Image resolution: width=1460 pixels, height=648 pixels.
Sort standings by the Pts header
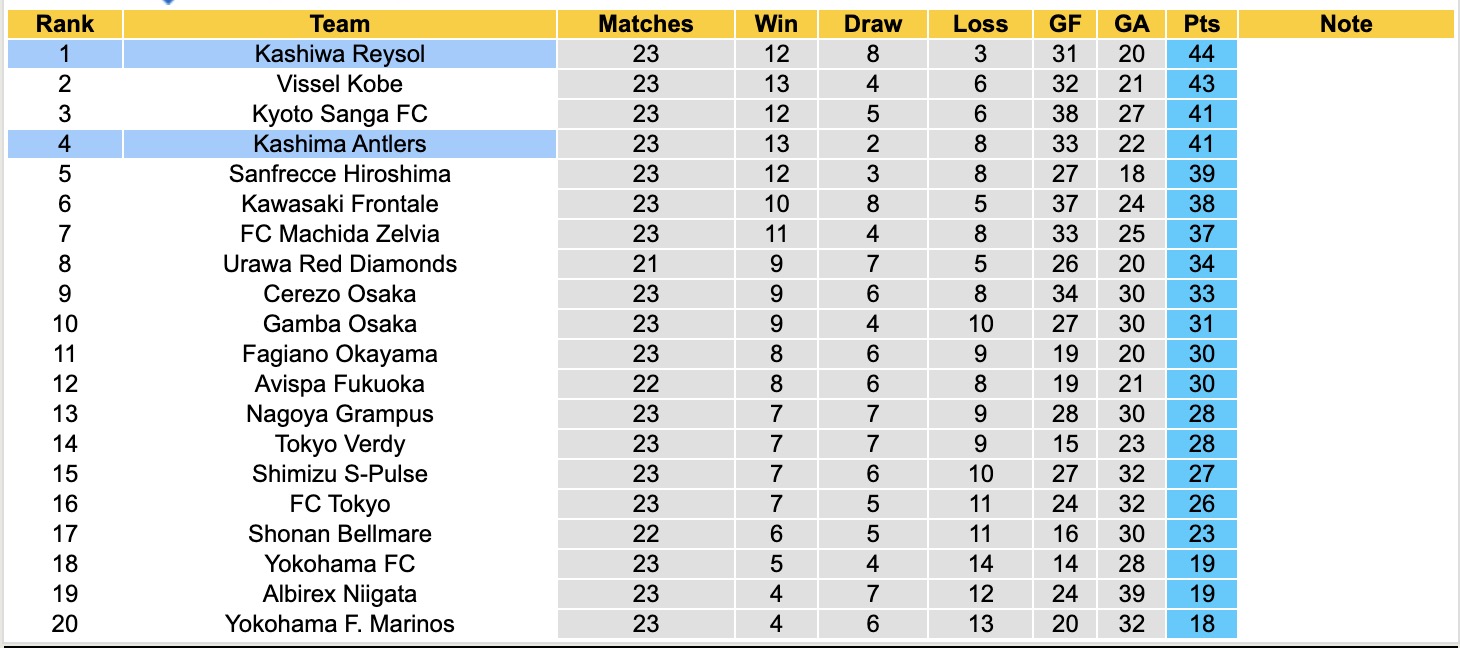click(1201, 24)
